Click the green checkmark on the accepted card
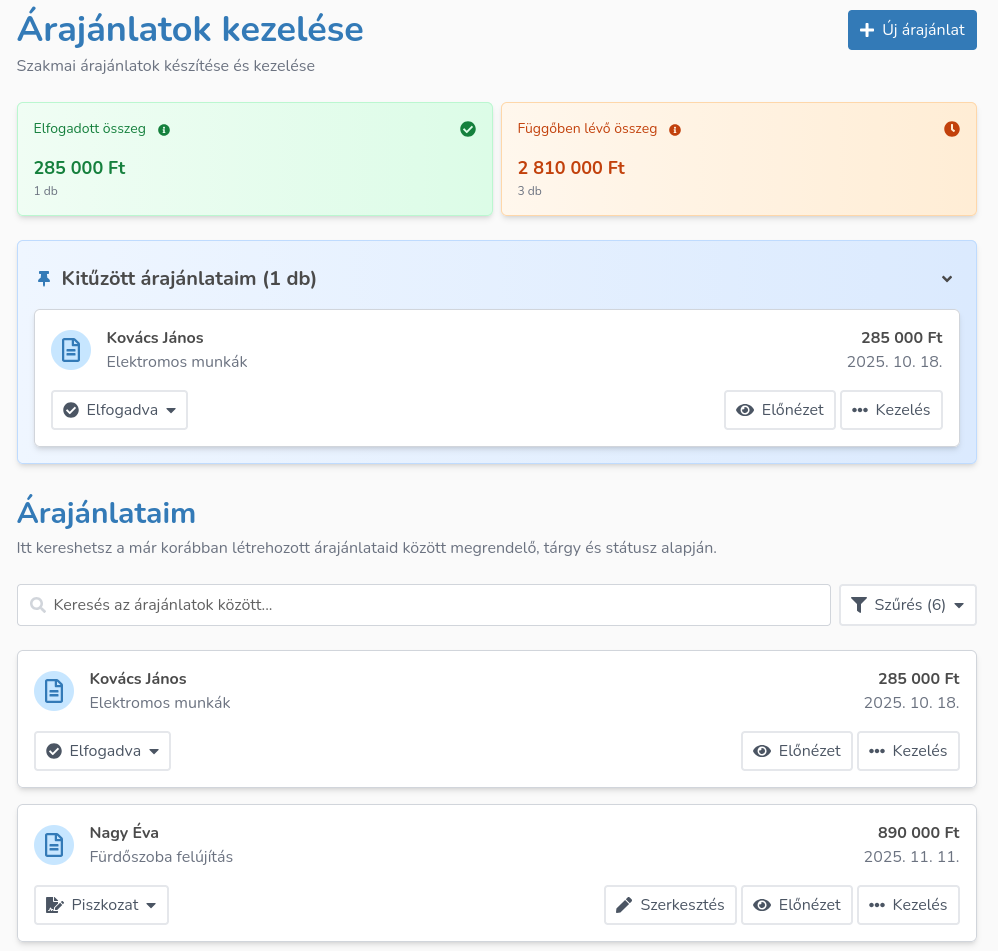The width and height of the screenshot is (998, 951). coord(467,128)
